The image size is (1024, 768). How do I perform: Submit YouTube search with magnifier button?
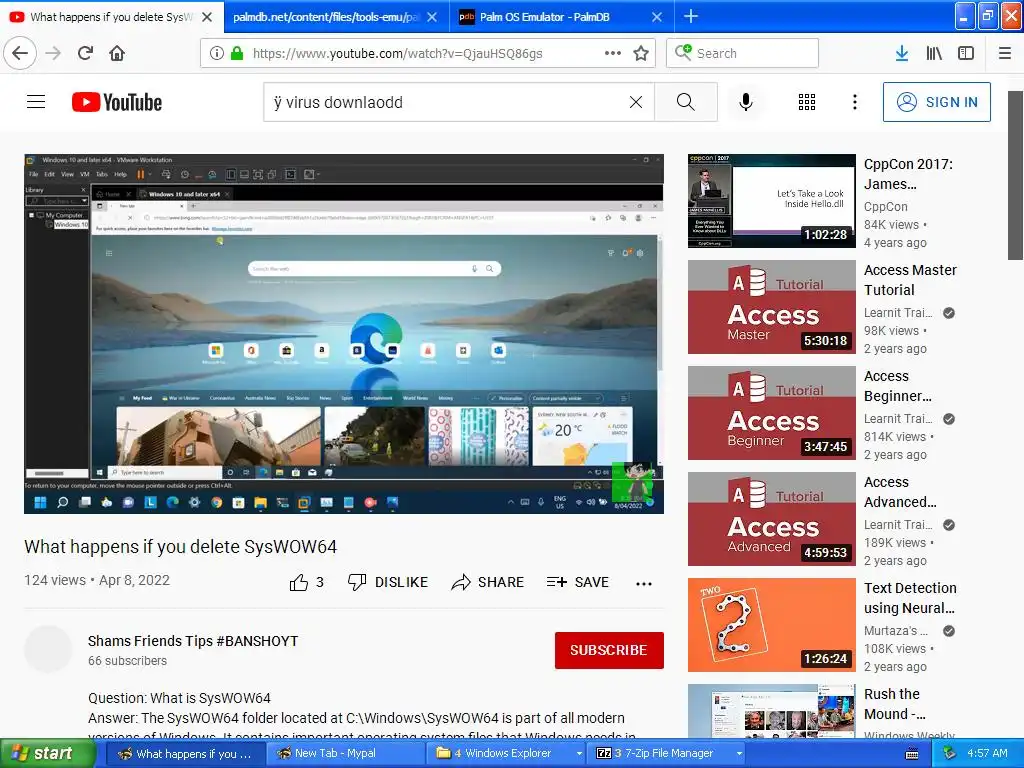(686, 102)
